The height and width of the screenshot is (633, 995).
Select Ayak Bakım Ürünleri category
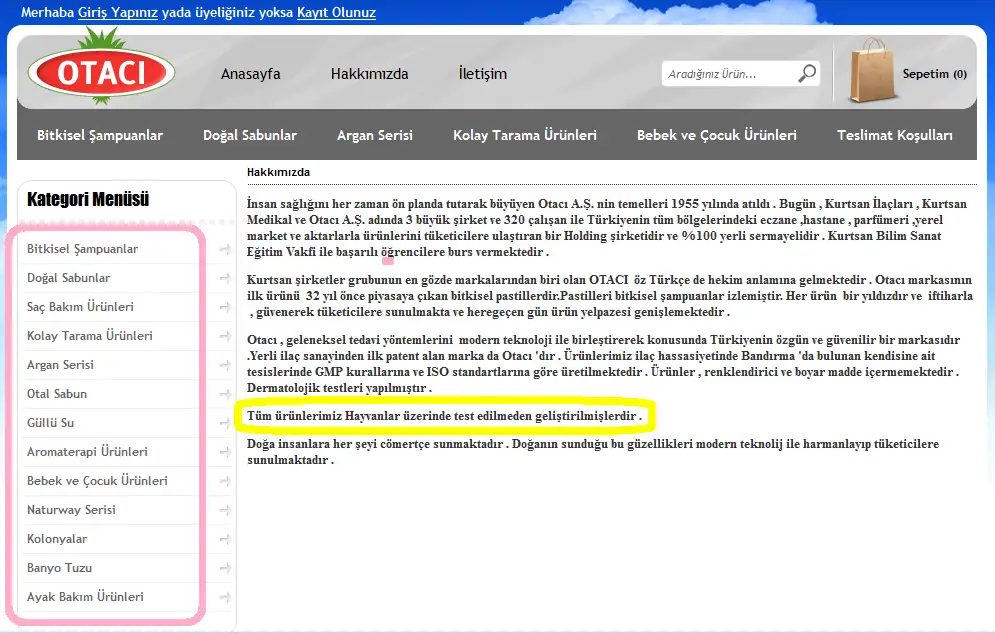86,597
